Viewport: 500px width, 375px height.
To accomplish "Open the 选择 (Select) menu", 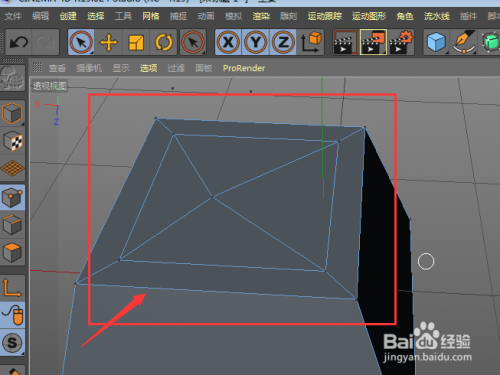I will click(x=96, y=16).
